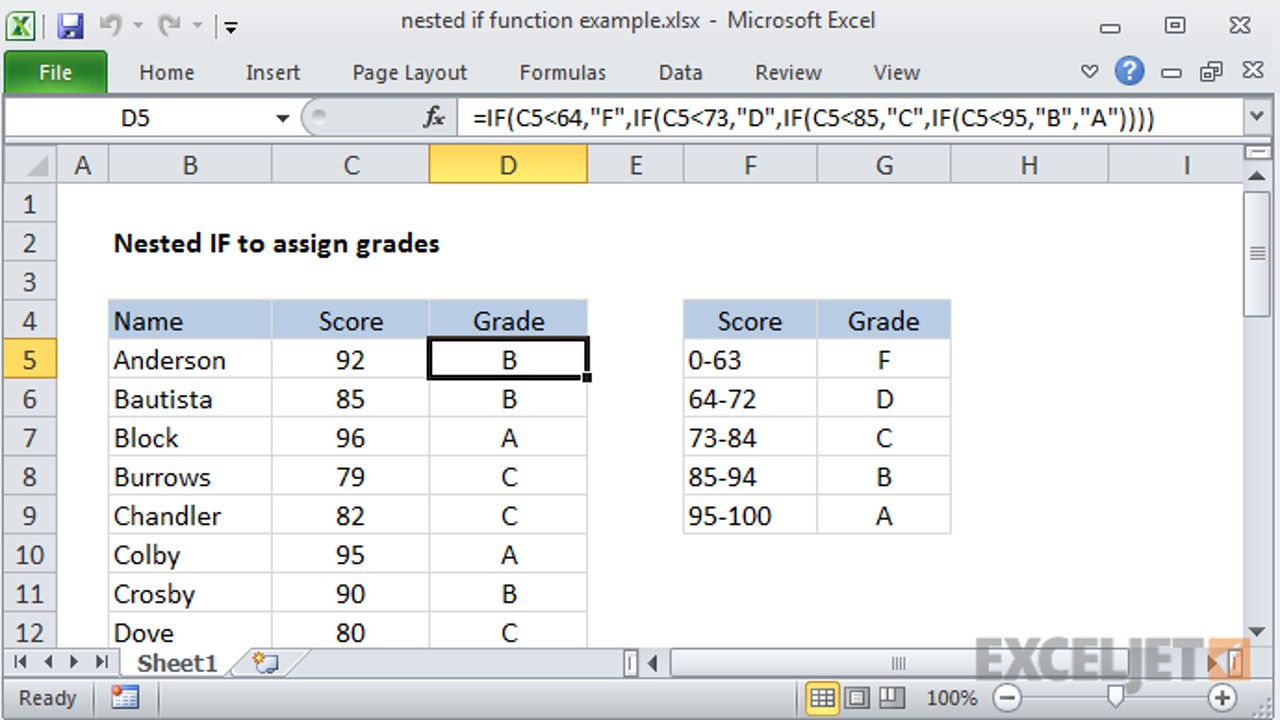Expand the formula bar with its chevron

click(x=1256, y=117)
